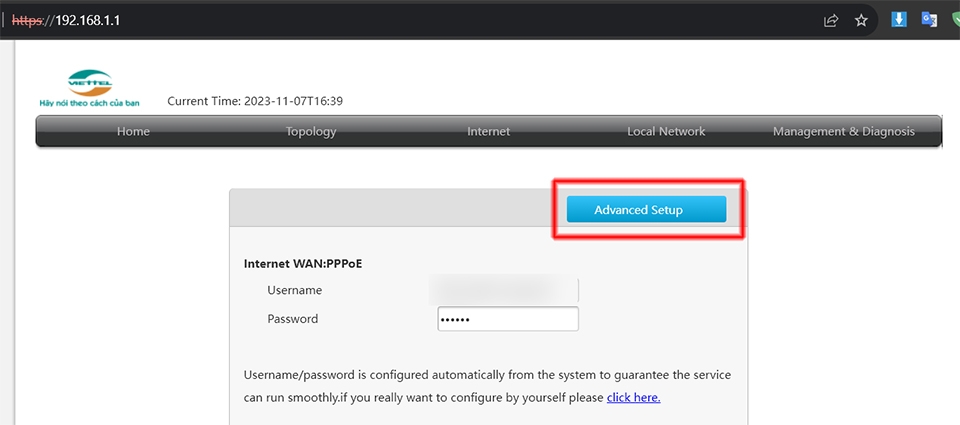Click the green shield extension icon
Screen dimensions: 960x425
[955, 19]
